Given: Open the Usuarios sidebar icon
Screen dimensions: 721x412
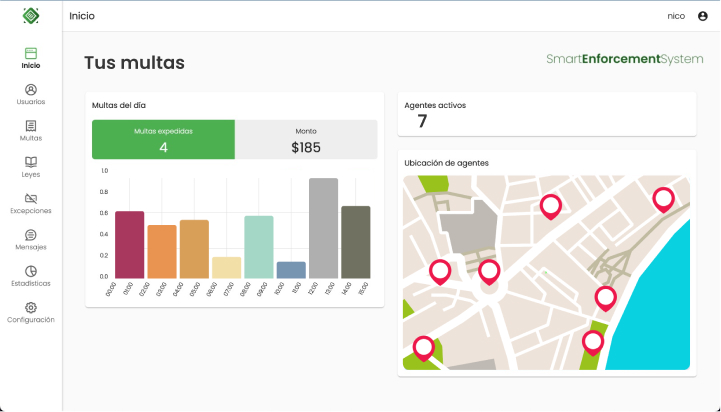Looking at the screenshot, I should tap(31, 89).
